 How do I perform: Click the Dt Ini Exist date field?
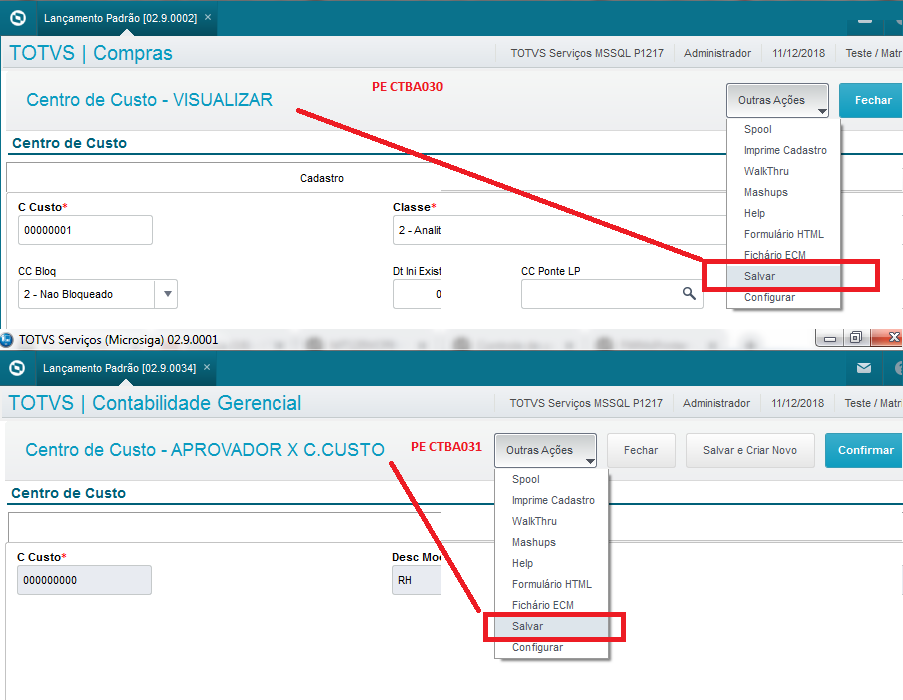pos(418,294)
